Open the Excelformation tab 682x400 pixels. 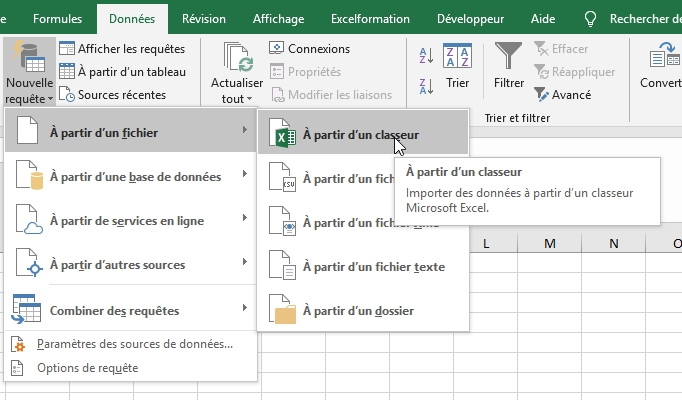pyautogui.click(x=370, y=19)
